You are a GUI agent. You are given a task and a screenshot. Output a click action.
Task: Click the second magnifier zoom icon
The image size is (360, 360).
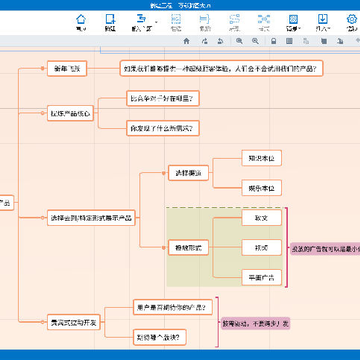point(255,41)
